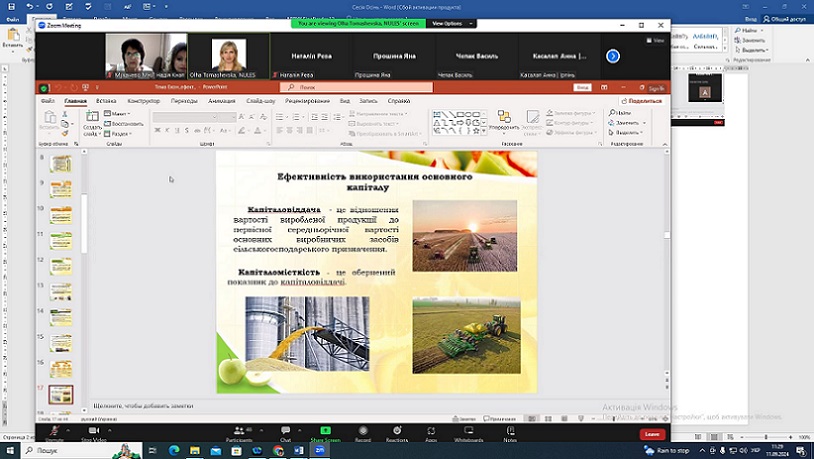Image resolution: width=814 pixels, height=459 pixels.
Task: Open the Рецензирование tab
Action: coord(307,101)
